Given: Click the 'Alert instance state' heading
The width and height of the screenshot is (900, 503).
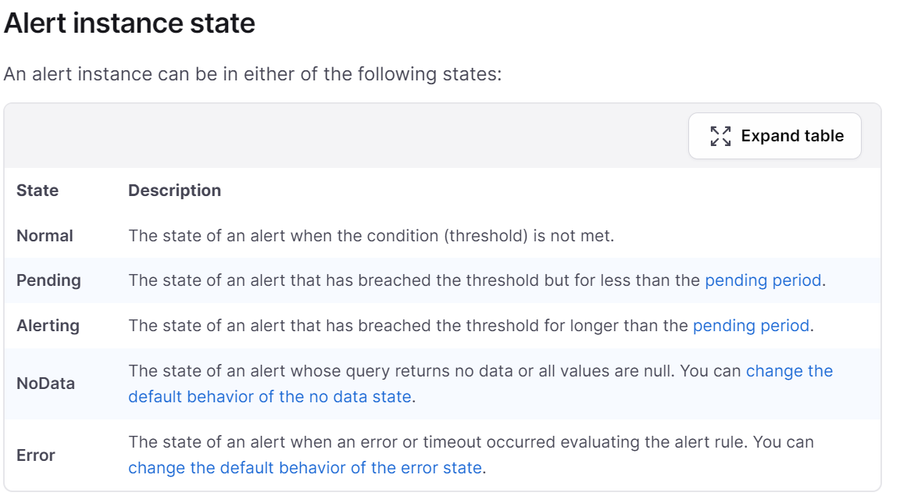Looking at the screenshot, I should coord(129,24).
